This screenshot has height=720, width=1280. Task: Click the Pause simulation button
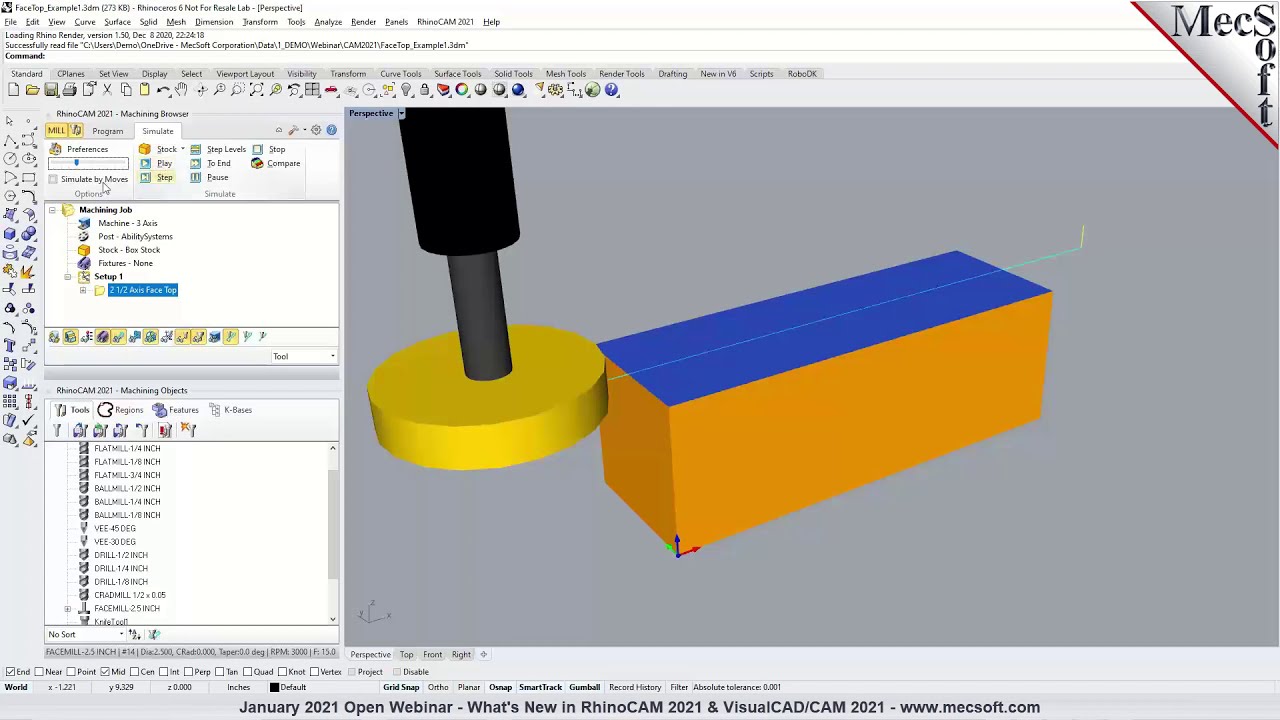209,177
